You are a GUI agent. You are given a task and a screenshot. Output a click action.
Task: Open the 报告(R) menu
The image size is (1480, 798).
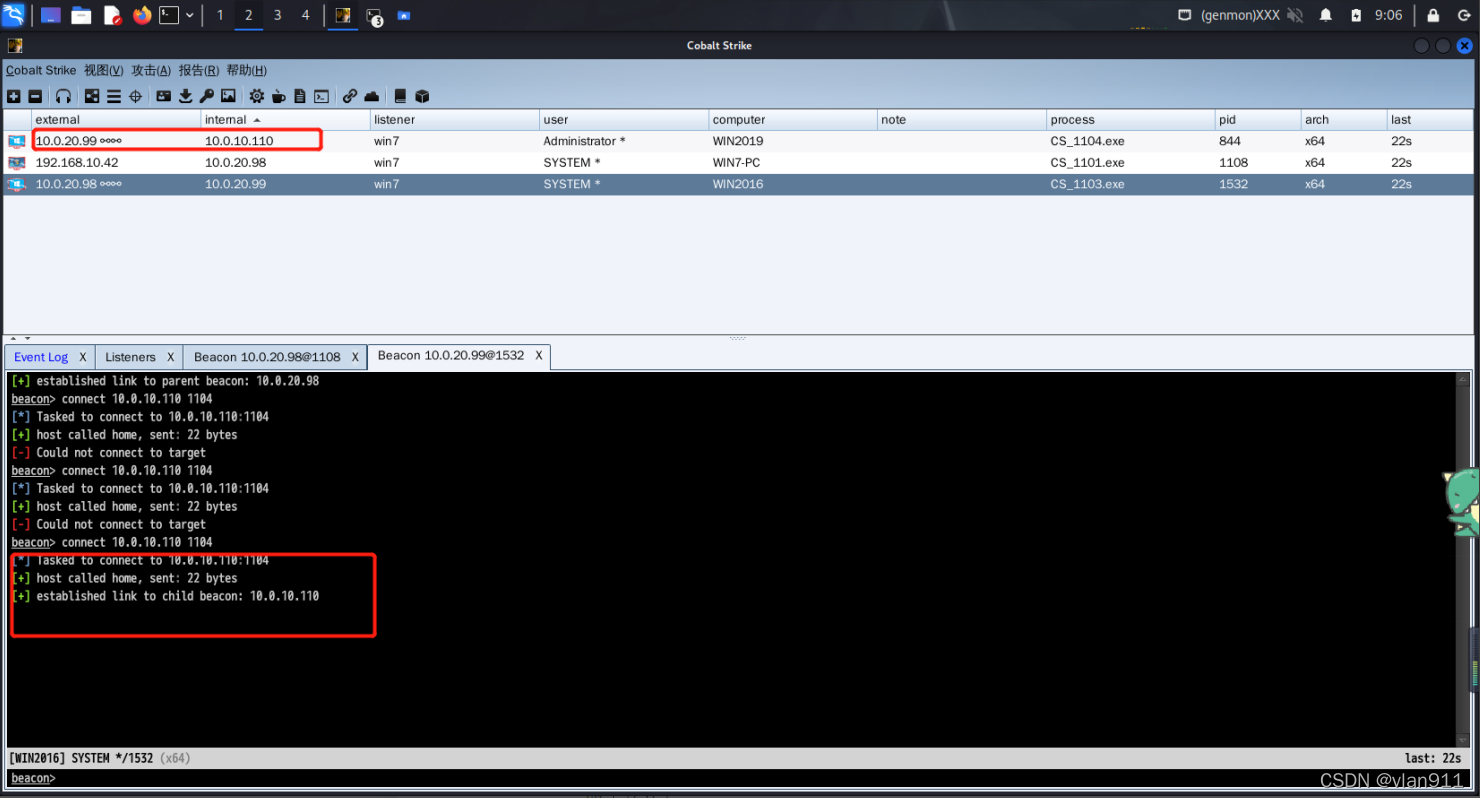(198, 70)
